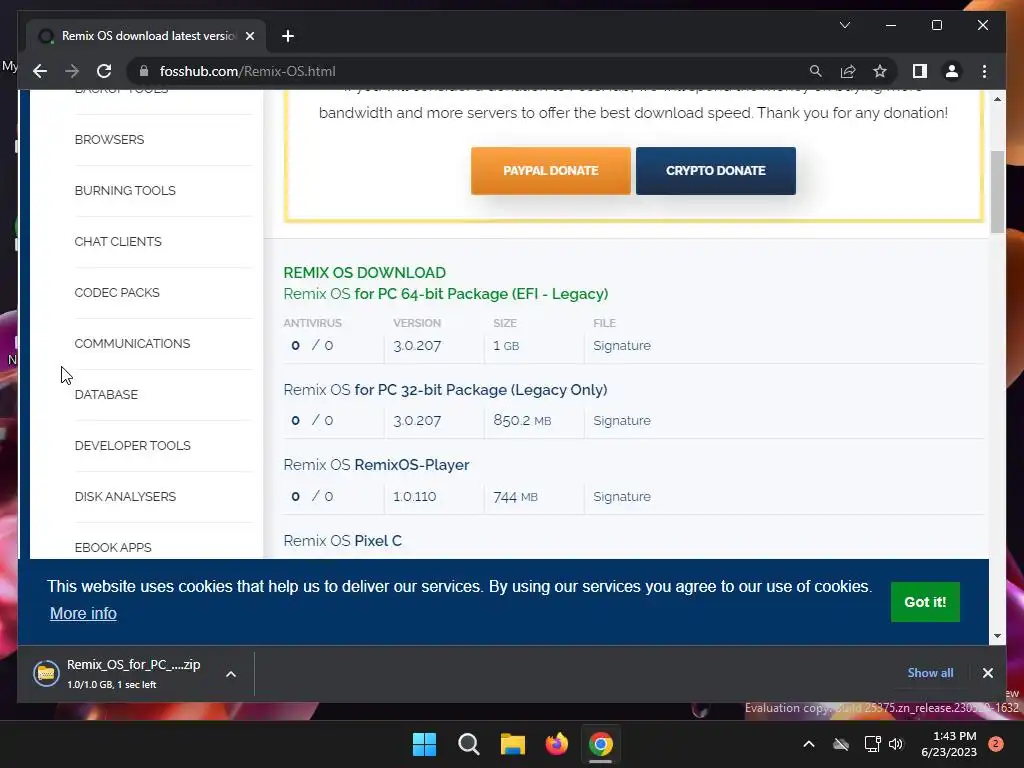The height and width of the screenshot is (768, 1024).
Task: Click the scrollbar down arrow
Action: pyautogui.click(x=997, y=635)
